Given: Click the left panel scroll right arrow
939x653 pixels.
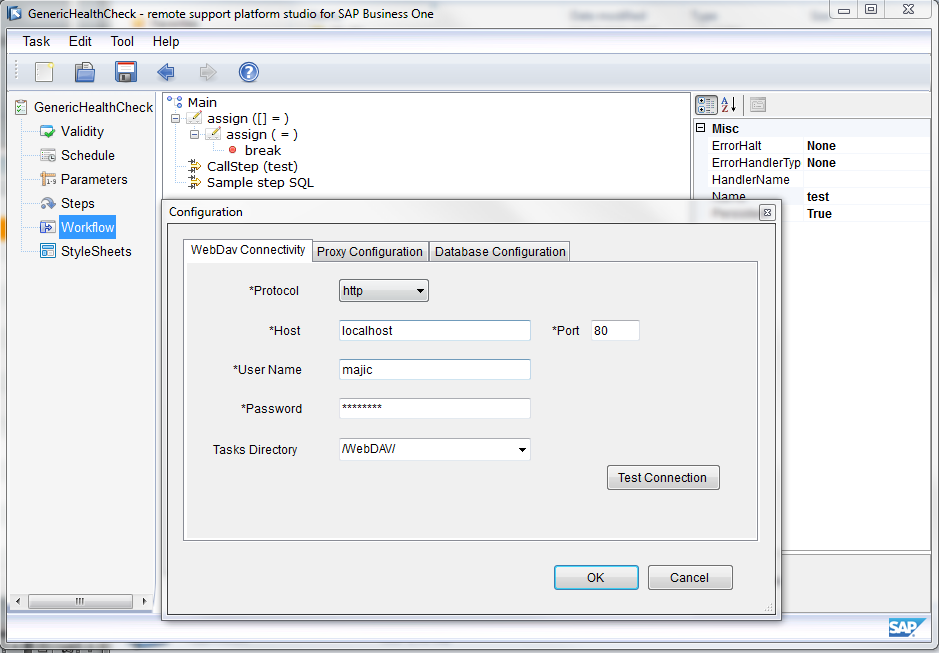Looking at the screenshot, I should [x=144, y=601].
